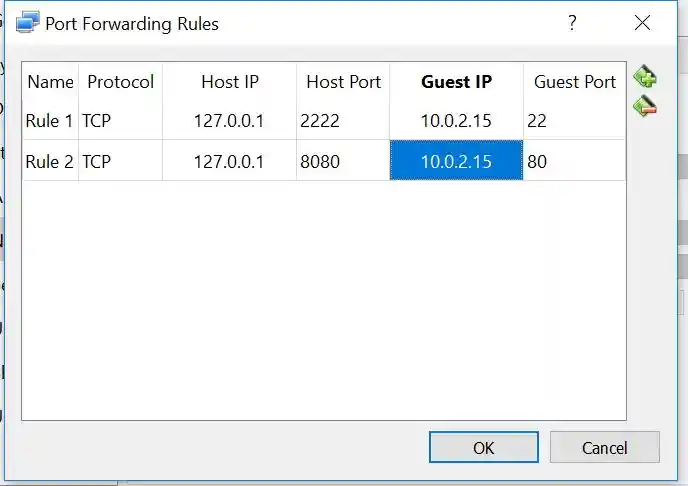Click the Host Port column header

(x=343, y=82)
